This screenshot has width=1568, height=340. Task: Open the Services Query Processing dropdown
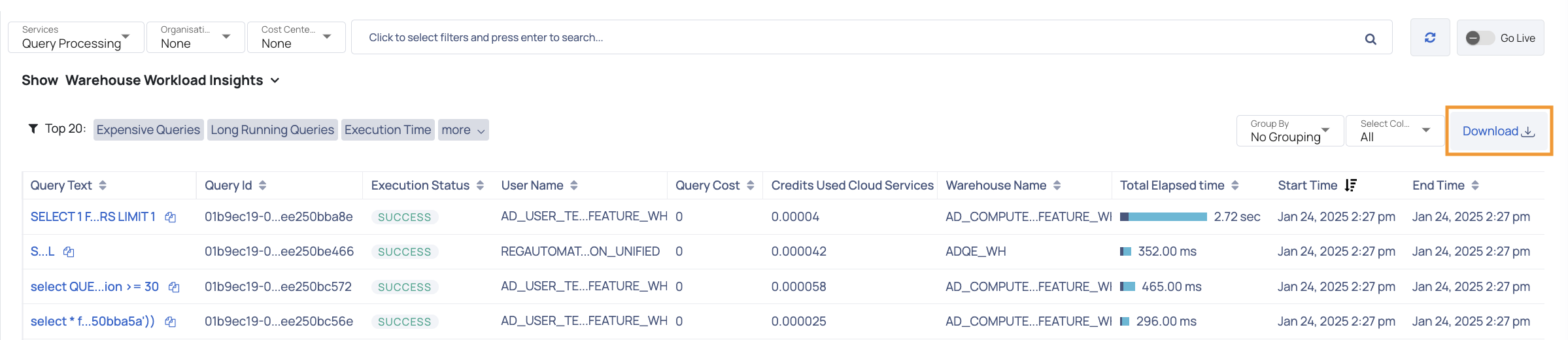point(76,37)
